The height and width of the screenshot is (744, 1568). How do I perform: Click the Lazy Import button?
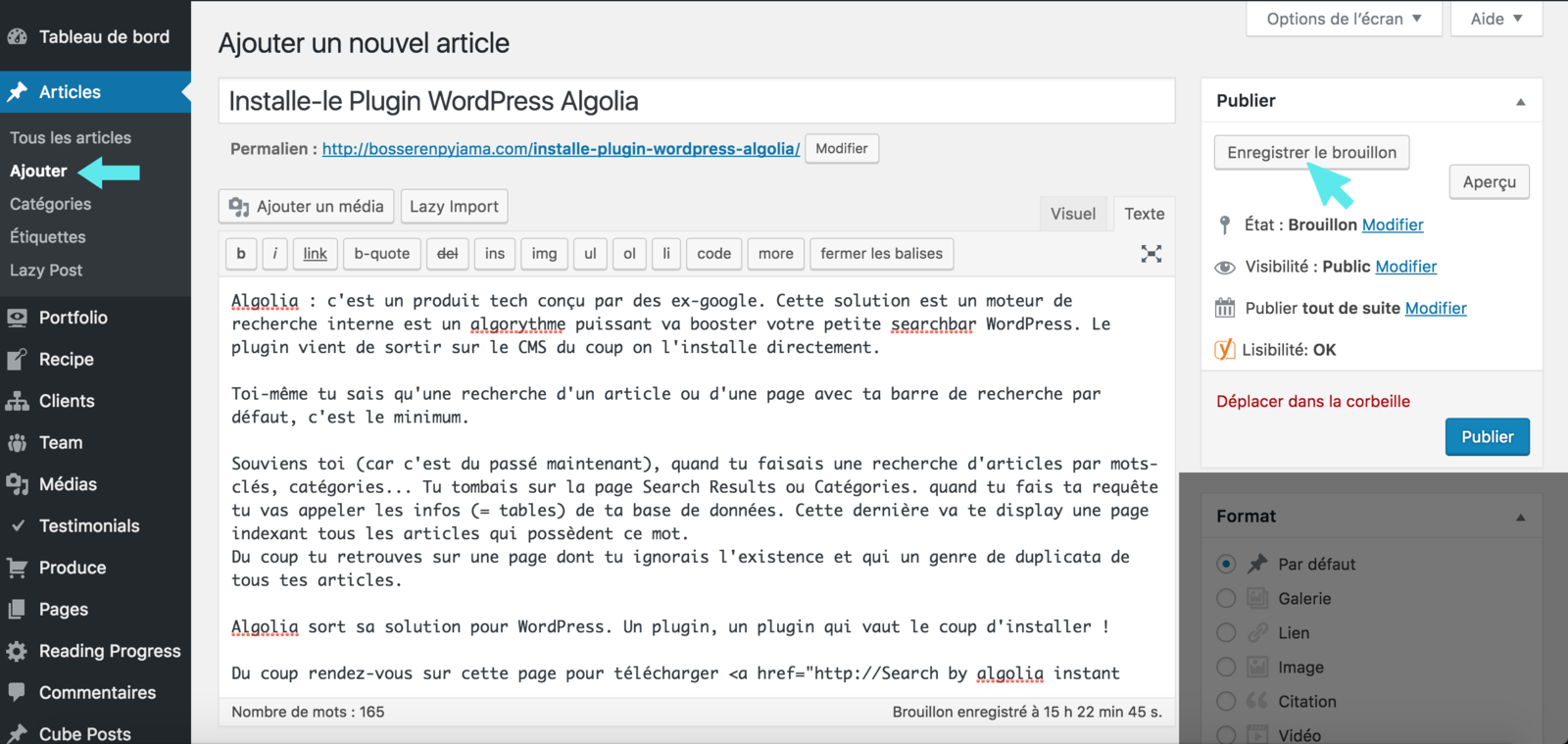point(454,207)
